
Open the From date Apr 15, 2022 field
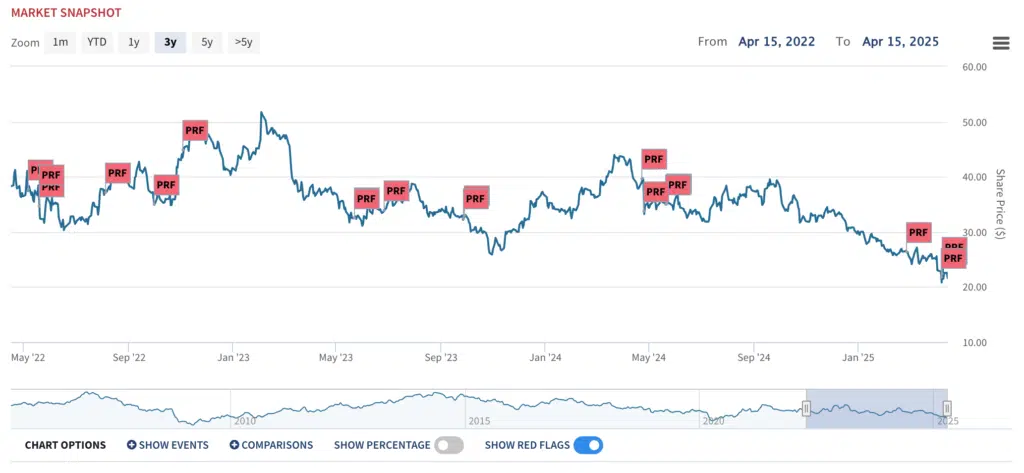pos(776,42)
